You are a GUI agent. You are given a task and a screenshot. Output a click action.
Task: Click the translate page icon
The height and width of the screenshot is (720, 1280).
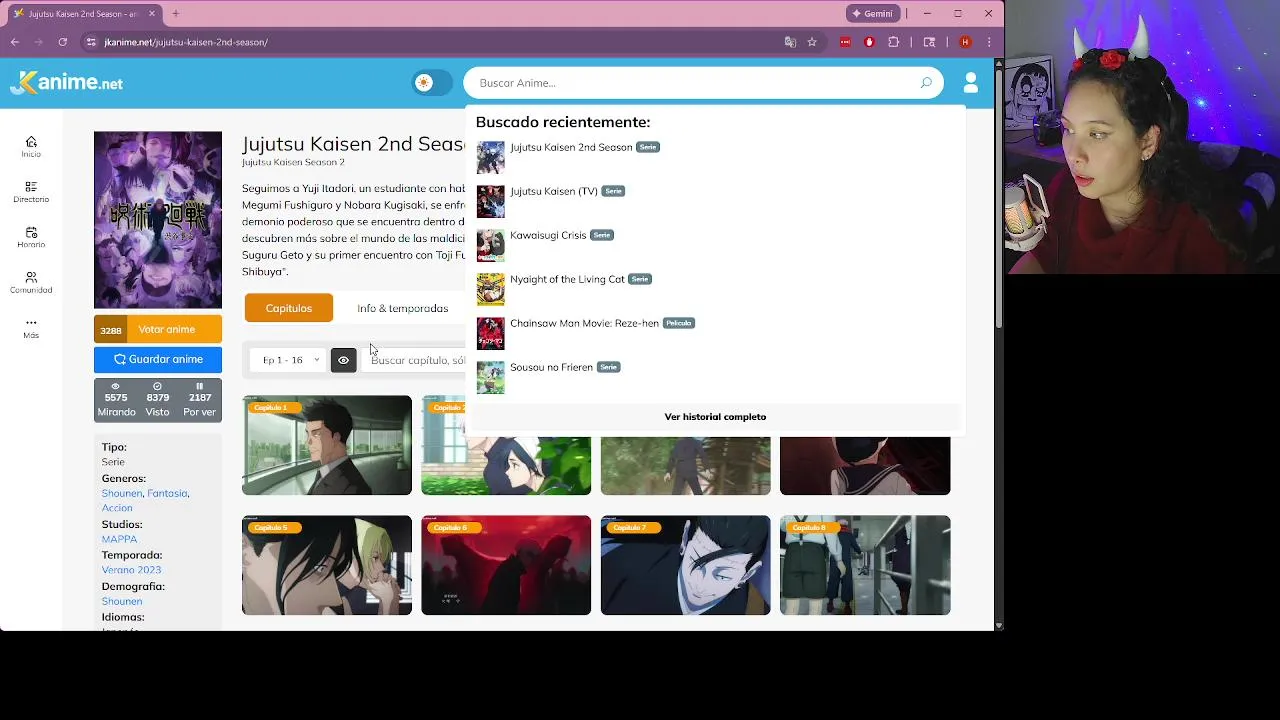point(790,42)
